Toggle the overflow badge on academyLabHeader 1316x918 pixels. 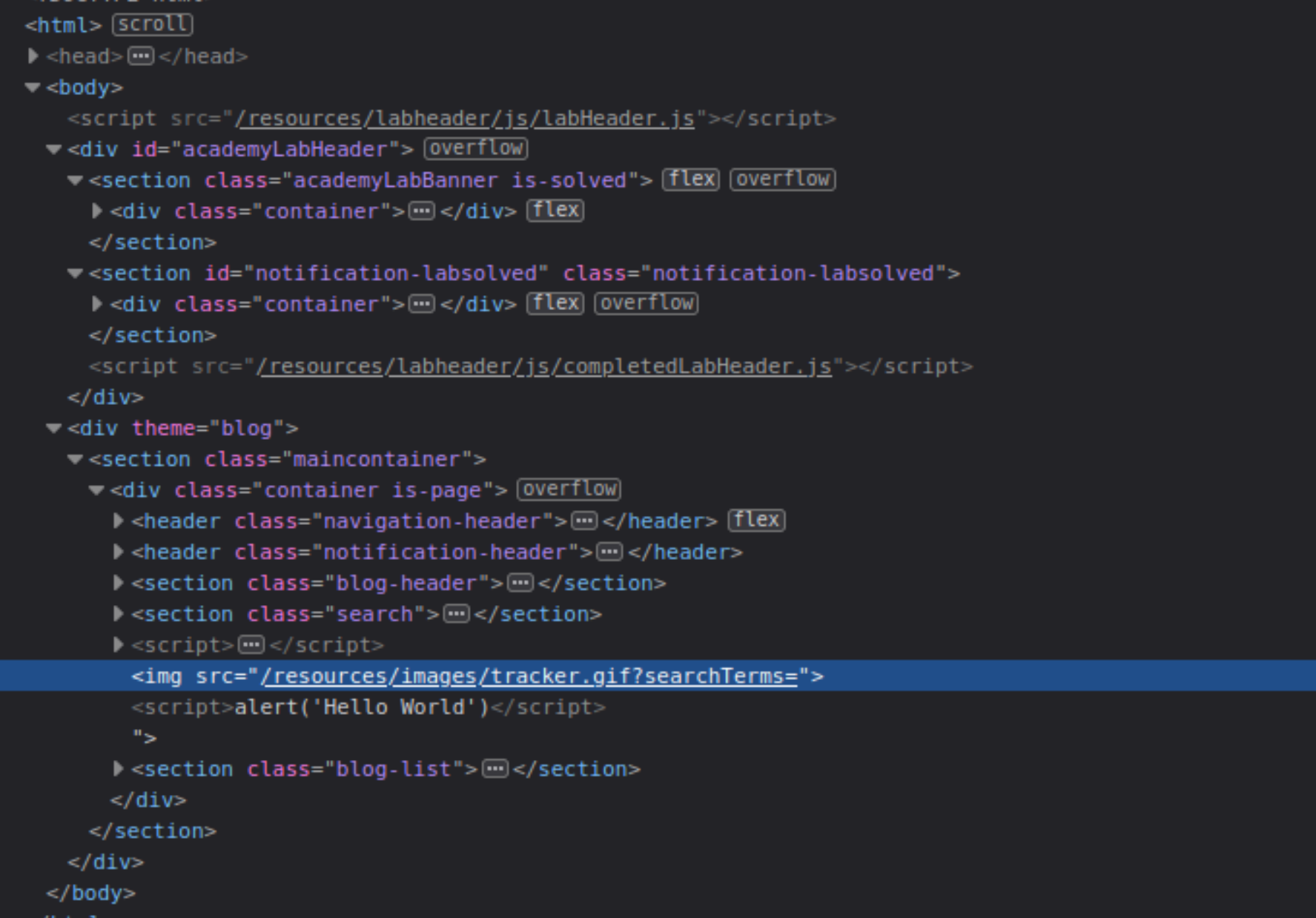(x=476, y=148)
